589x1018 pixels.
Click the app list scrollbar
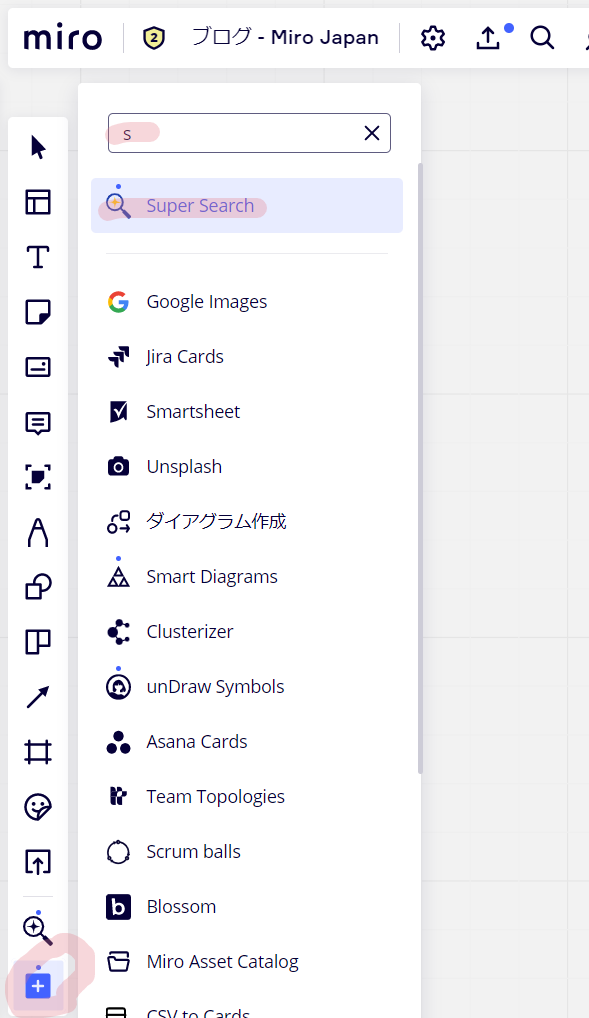point(420,467)
